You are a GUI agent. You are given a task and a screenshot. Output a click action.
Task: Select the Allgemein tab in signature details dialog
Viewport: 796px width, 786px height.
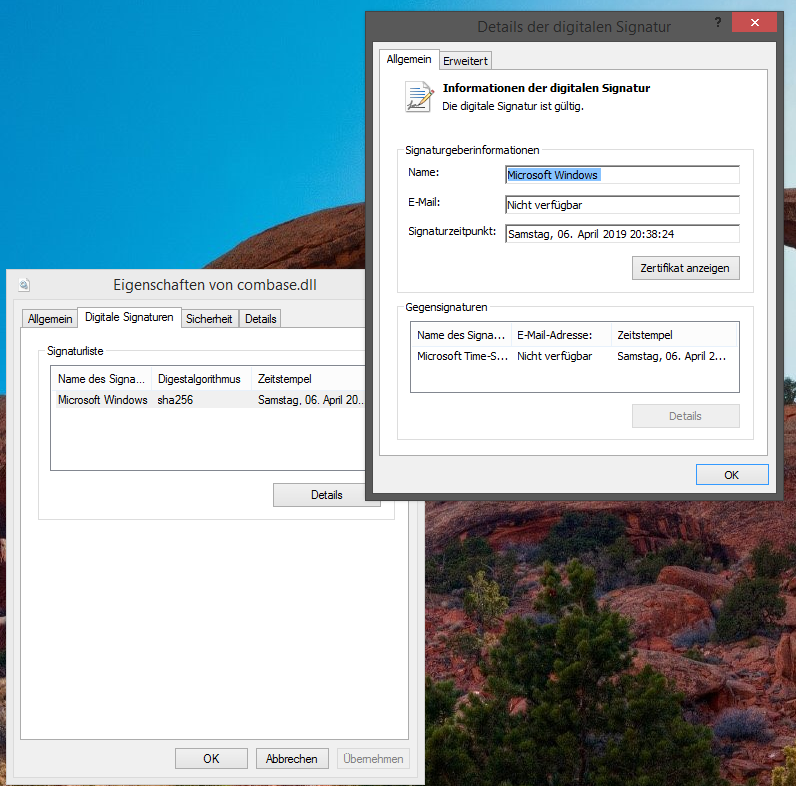tap(409, 59)
